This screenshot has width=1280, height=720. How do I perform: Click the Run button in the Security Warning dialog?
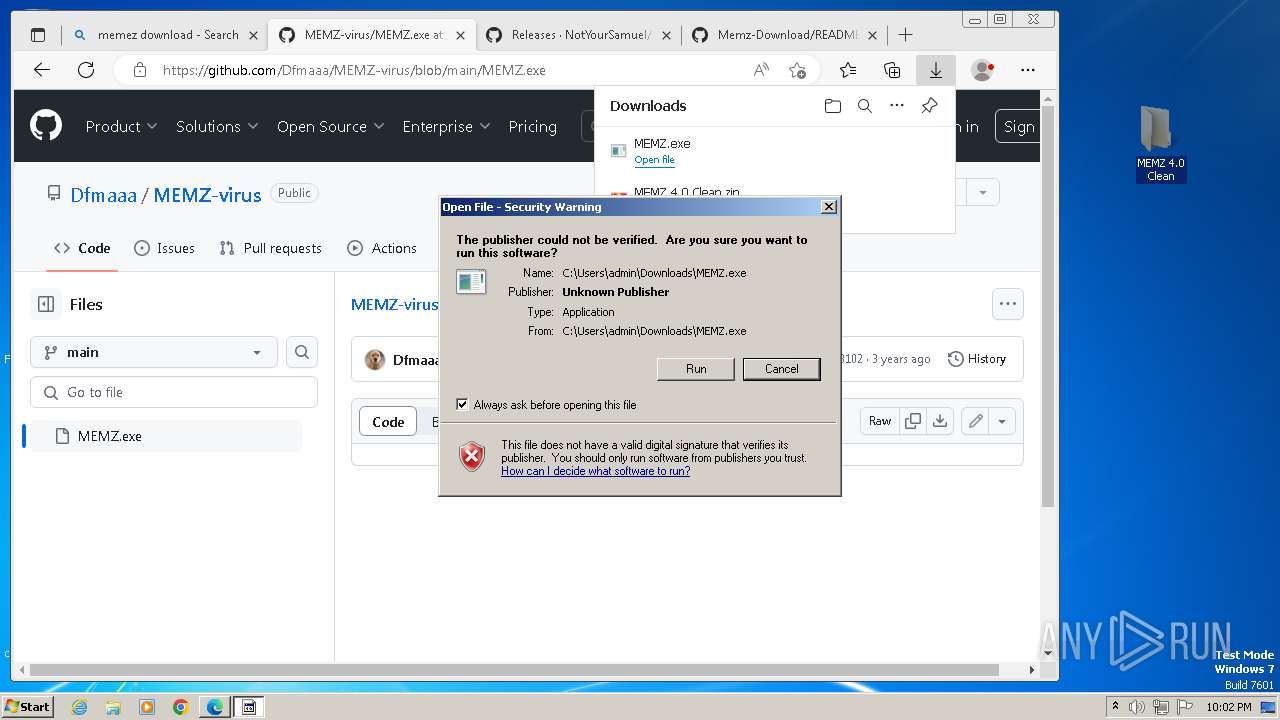click(x=696, y=369)
